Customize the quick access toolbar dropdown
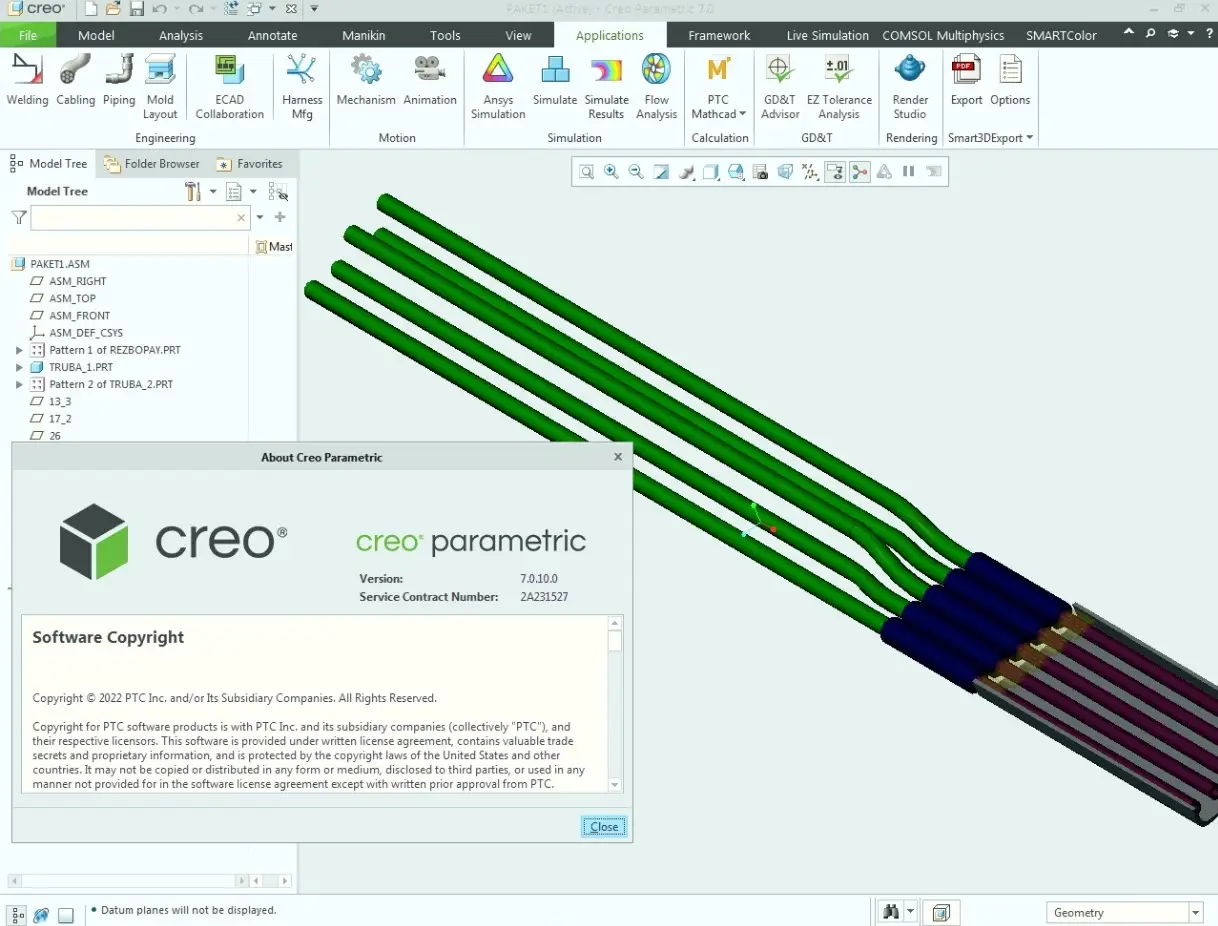This screenshot has width=1218, height=926. pyautogui.click(x=314, y=9)
